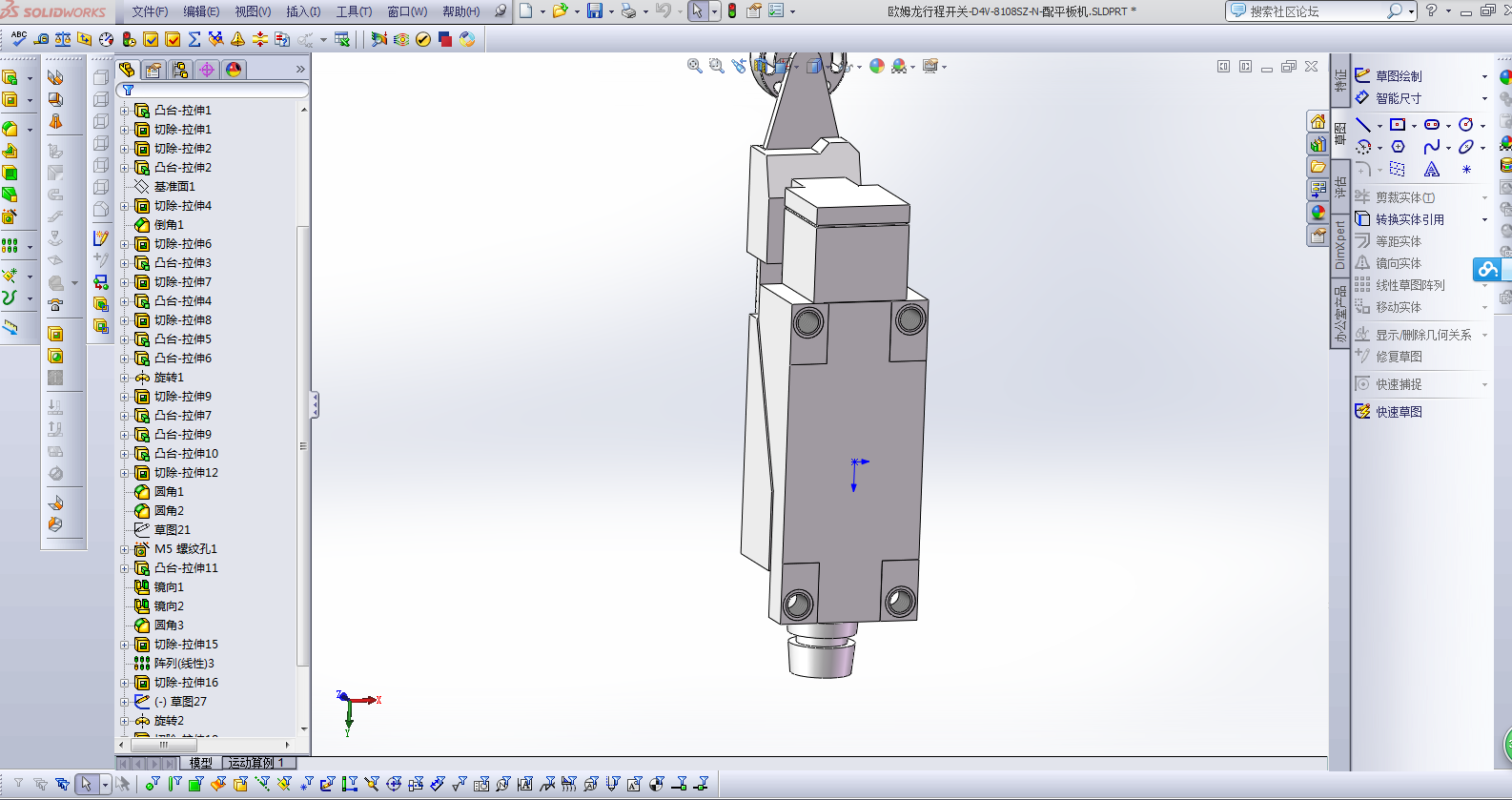Select the 基准面1 tree item

tap(174, 187)
